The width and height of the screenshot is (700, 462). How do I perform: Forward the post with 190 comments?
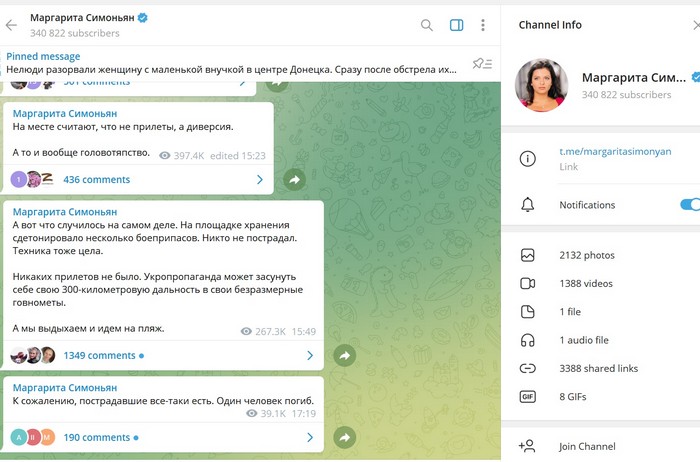344,437
